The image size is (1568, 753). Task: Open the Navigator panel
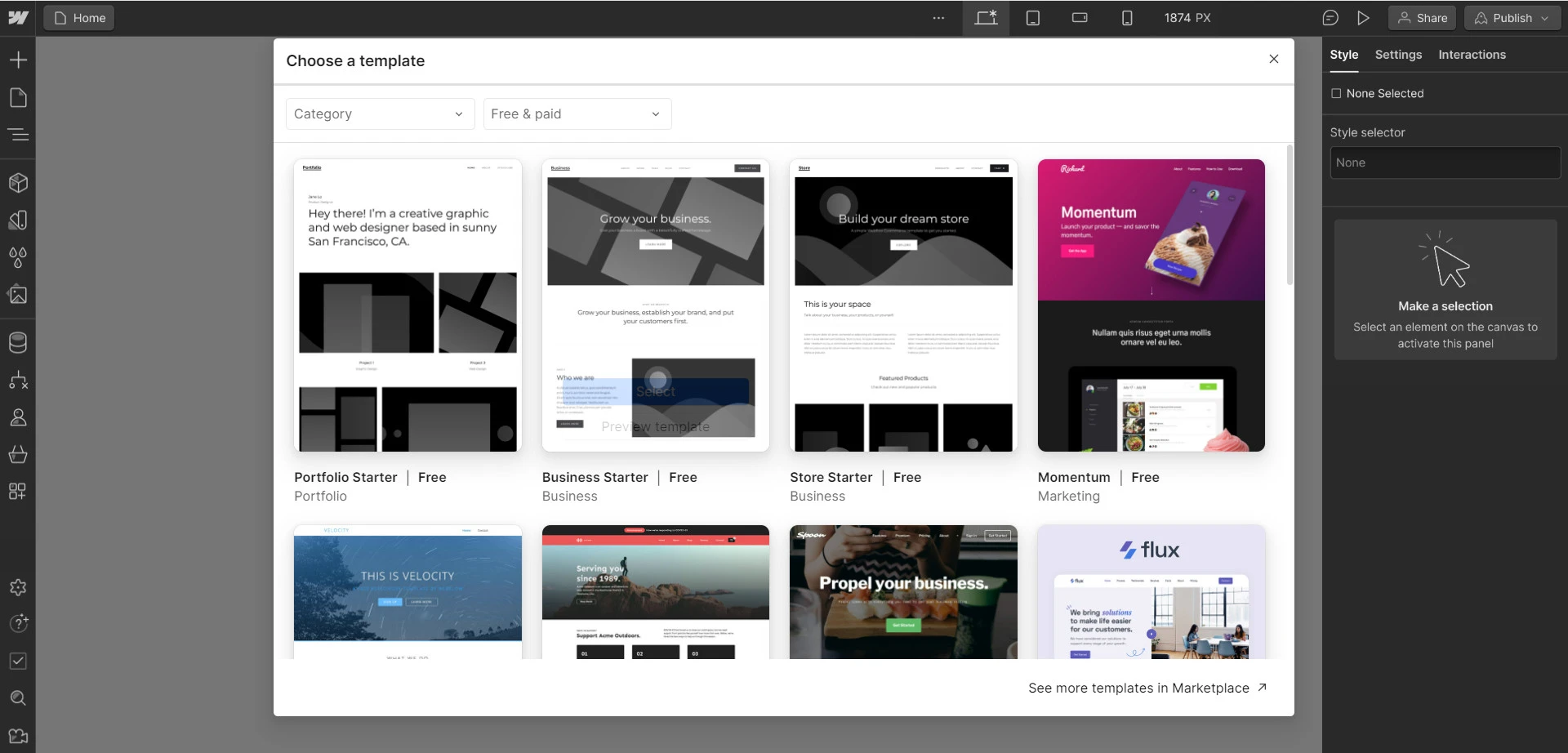(18, 134)
